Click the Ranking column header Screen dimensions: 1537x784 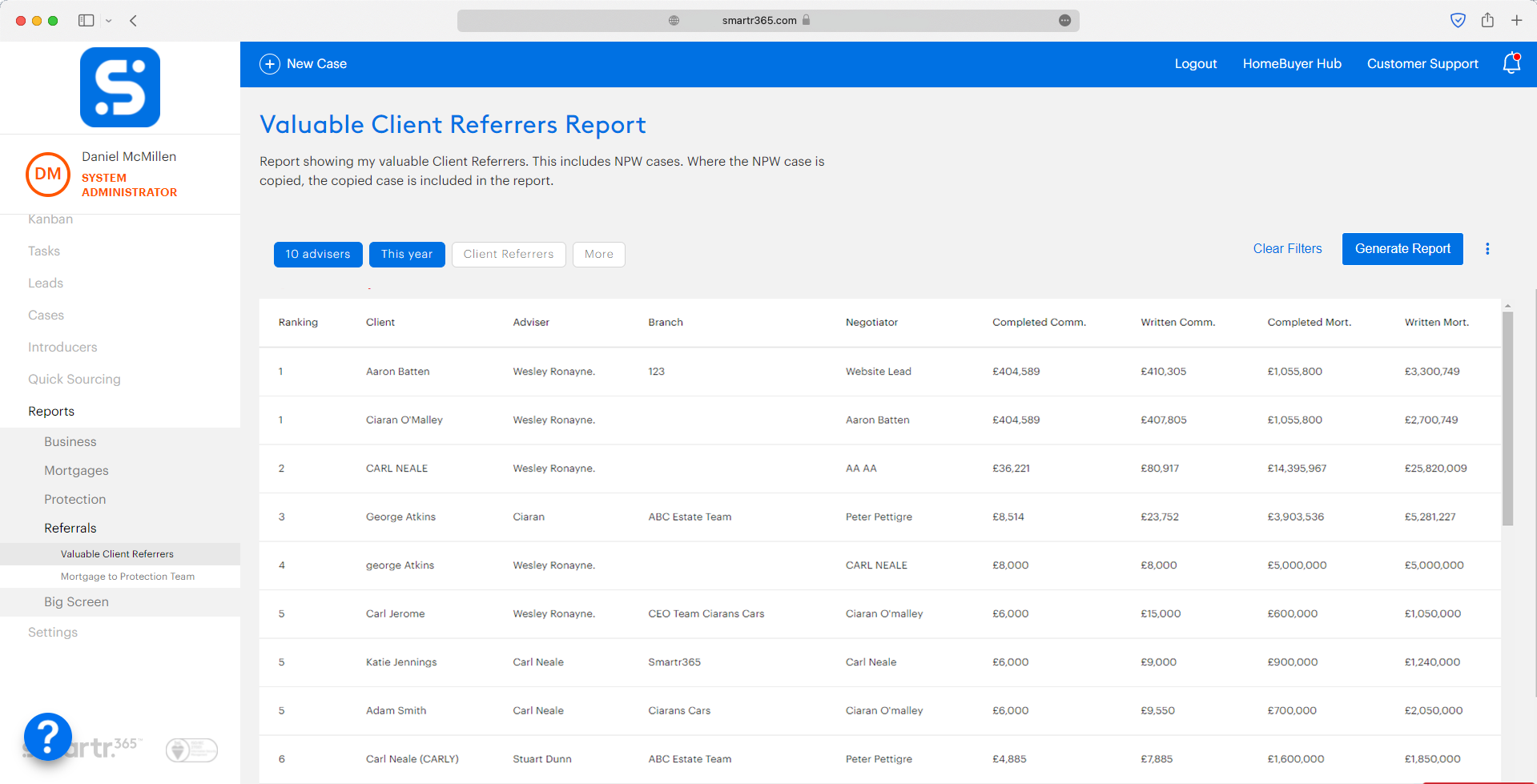point(298,323)
